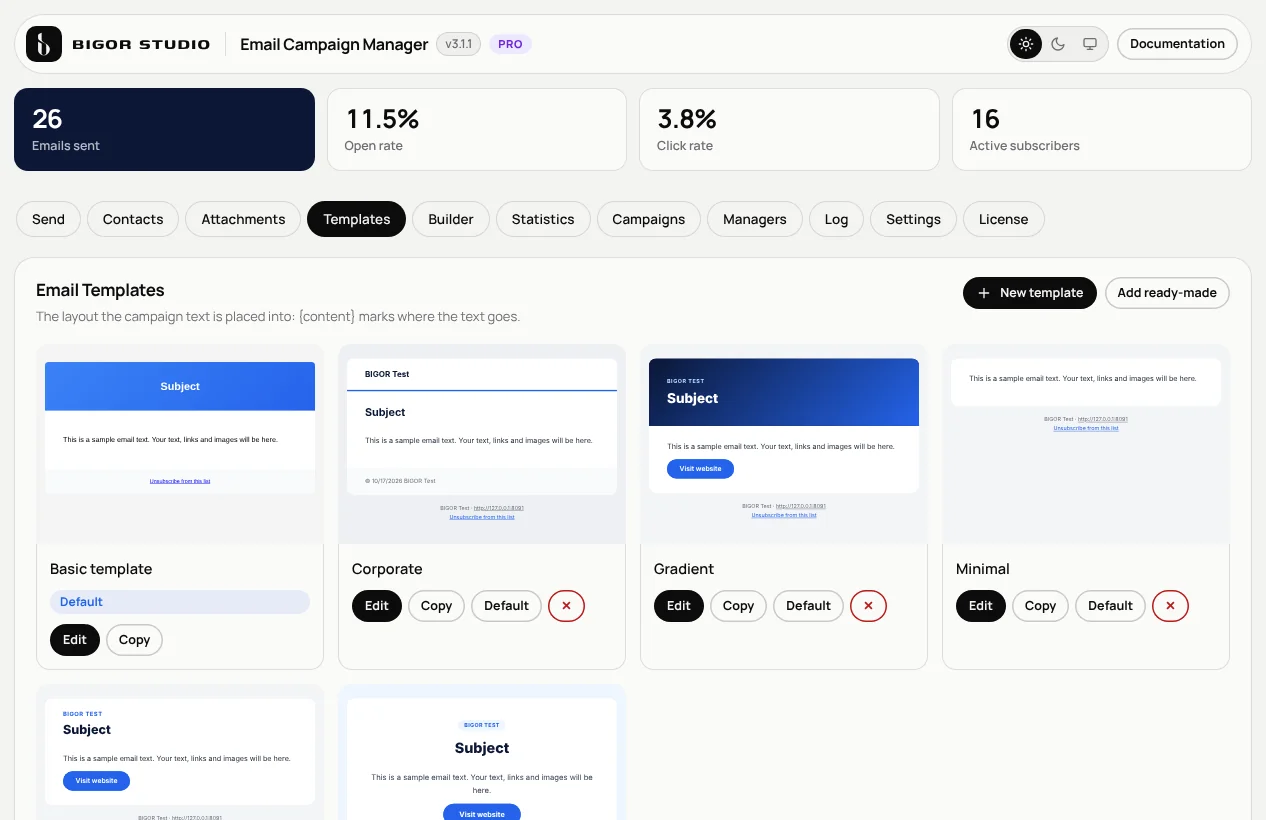
Task: Click the Minimal template preview thumbnail
Action: click(x=1086, y=445)
